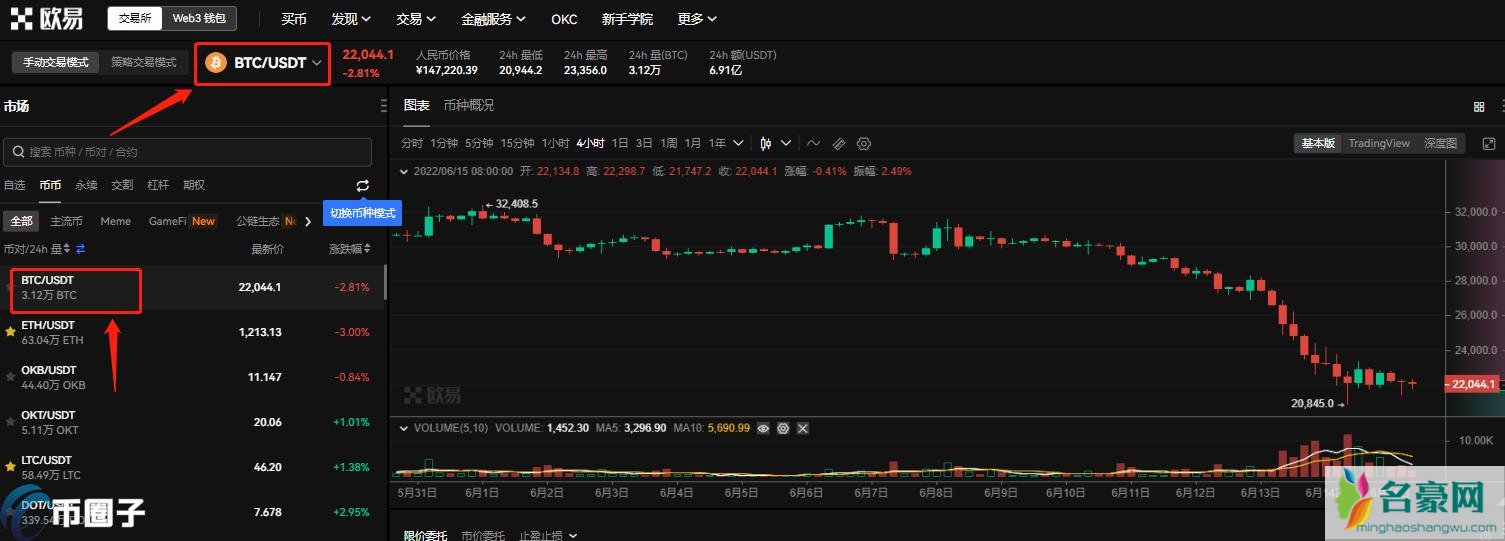
Task: Open the OKX logo home link
Action: click(x=47, y=18)
